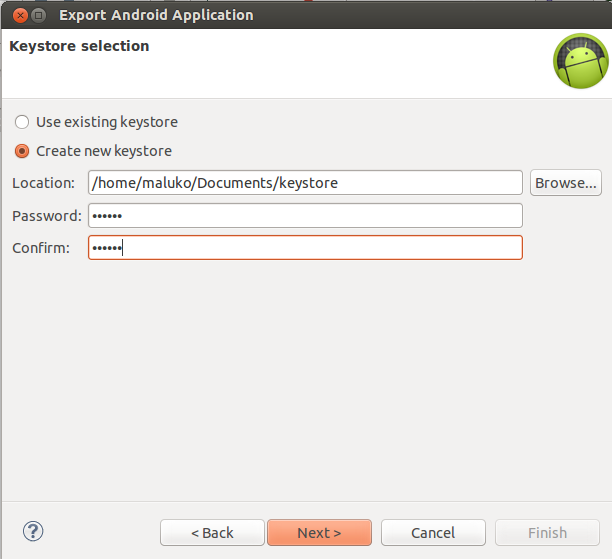Open help via question mark icon
The height and width of the screenshot is (559, 612).
33,531
